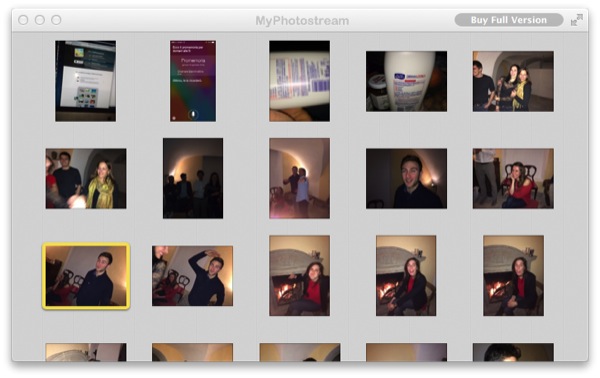Viewport: 600px width, 378px height.
Task: Select the middle fireplace photo of woman
Action: tap(406, 275)
